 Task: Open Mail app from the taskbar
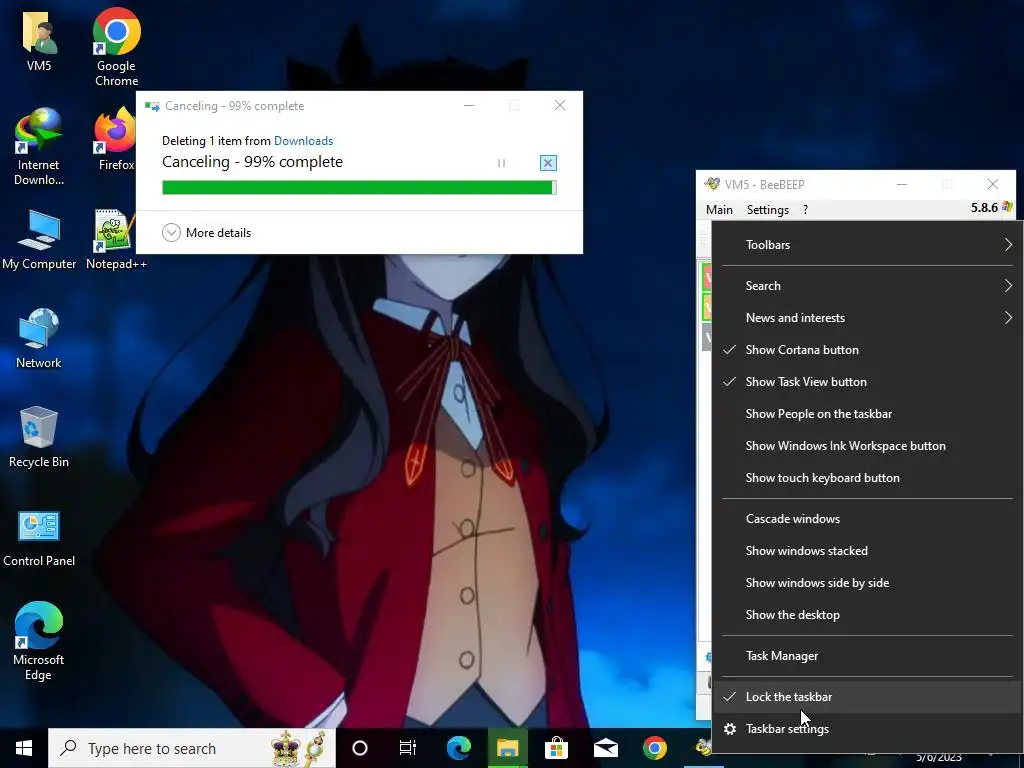(x=605, y=748)
